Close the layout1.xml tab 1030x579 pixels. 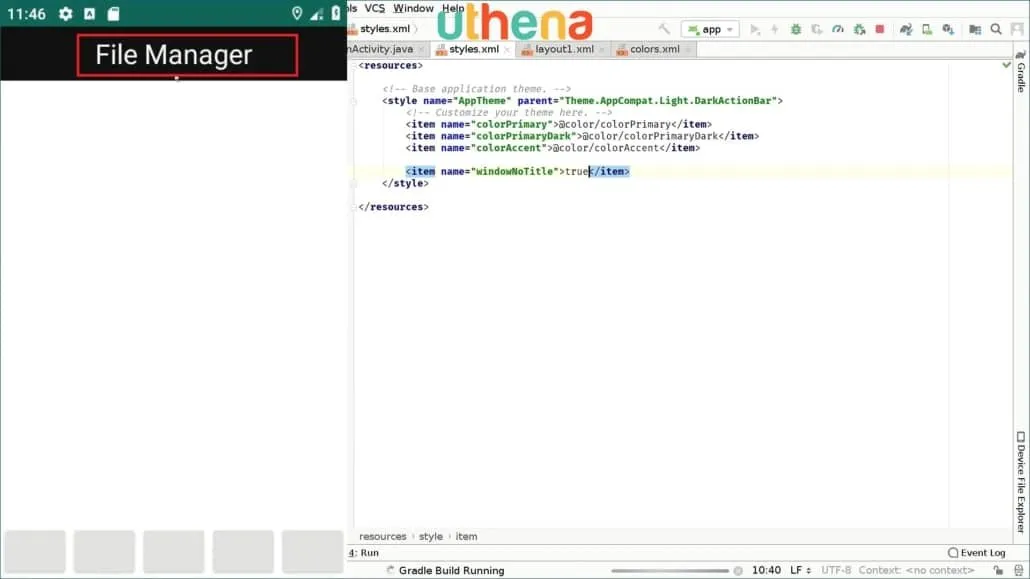pyautogui.click(x=602, y=50)
